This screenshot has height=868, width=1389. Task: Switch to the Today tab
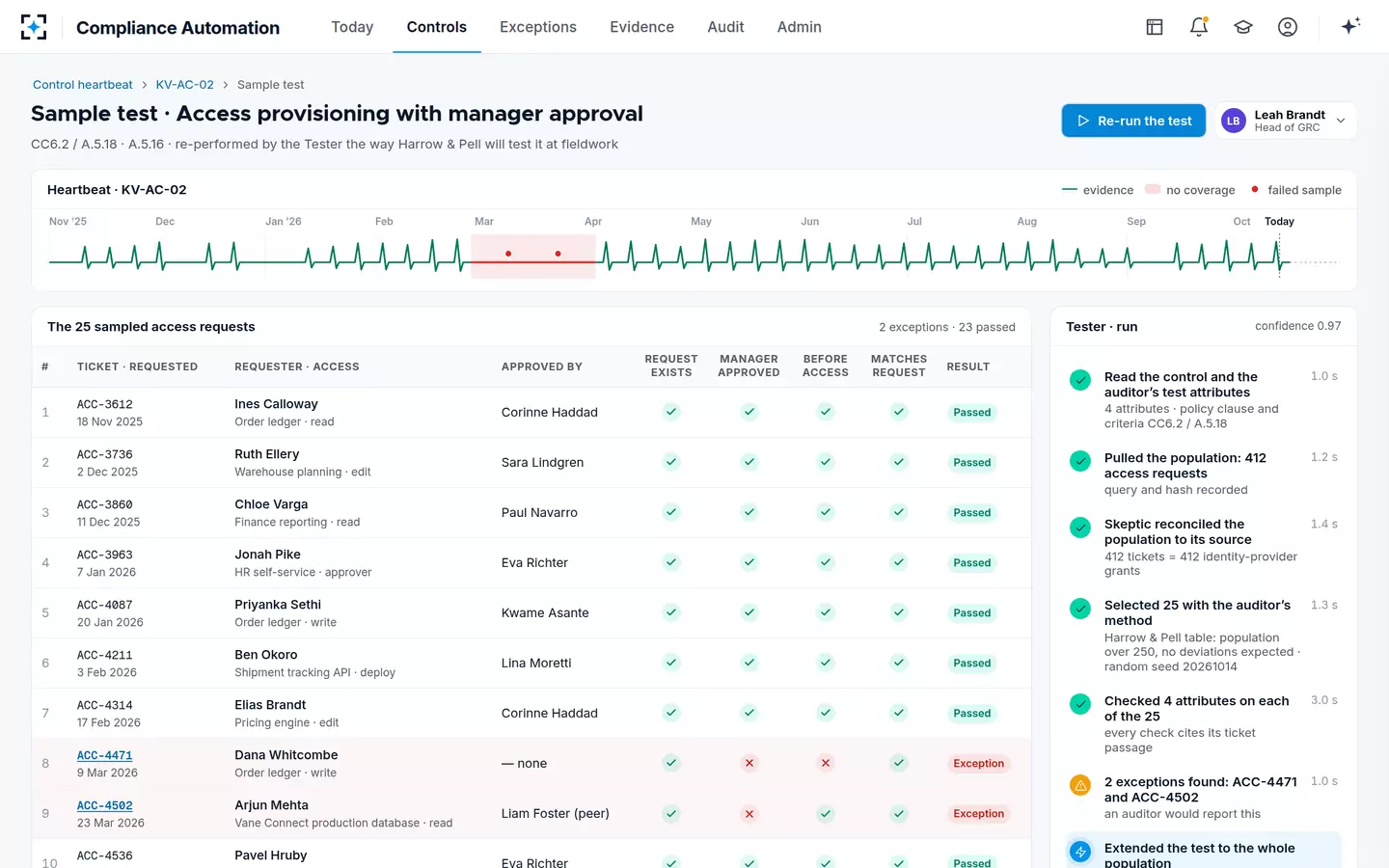[x=352, y=27]
